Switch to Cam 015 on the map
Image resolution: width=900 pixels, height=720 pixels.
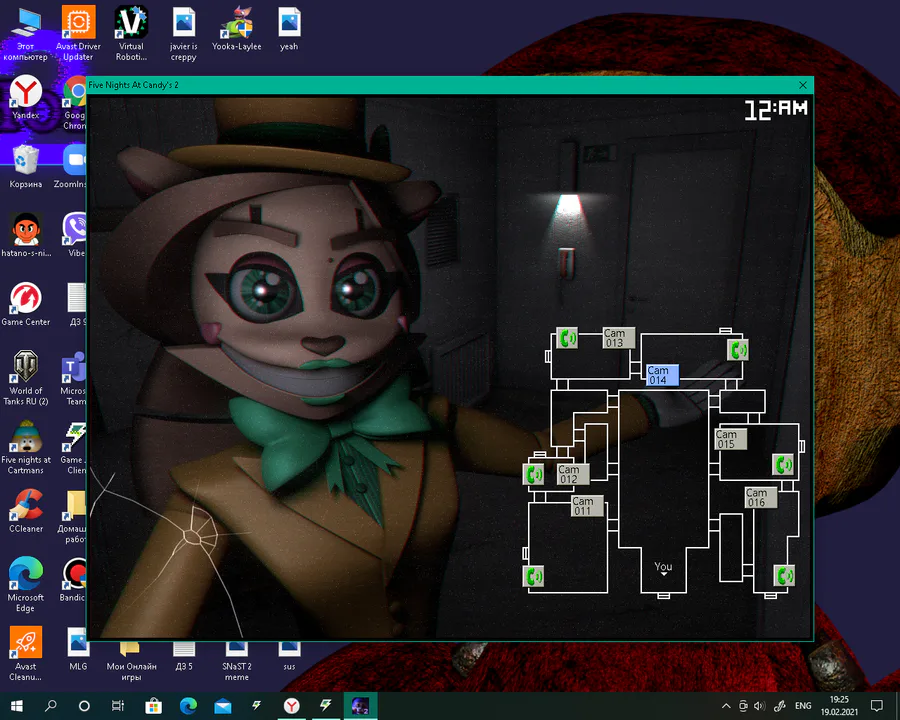tap(731, 439)
